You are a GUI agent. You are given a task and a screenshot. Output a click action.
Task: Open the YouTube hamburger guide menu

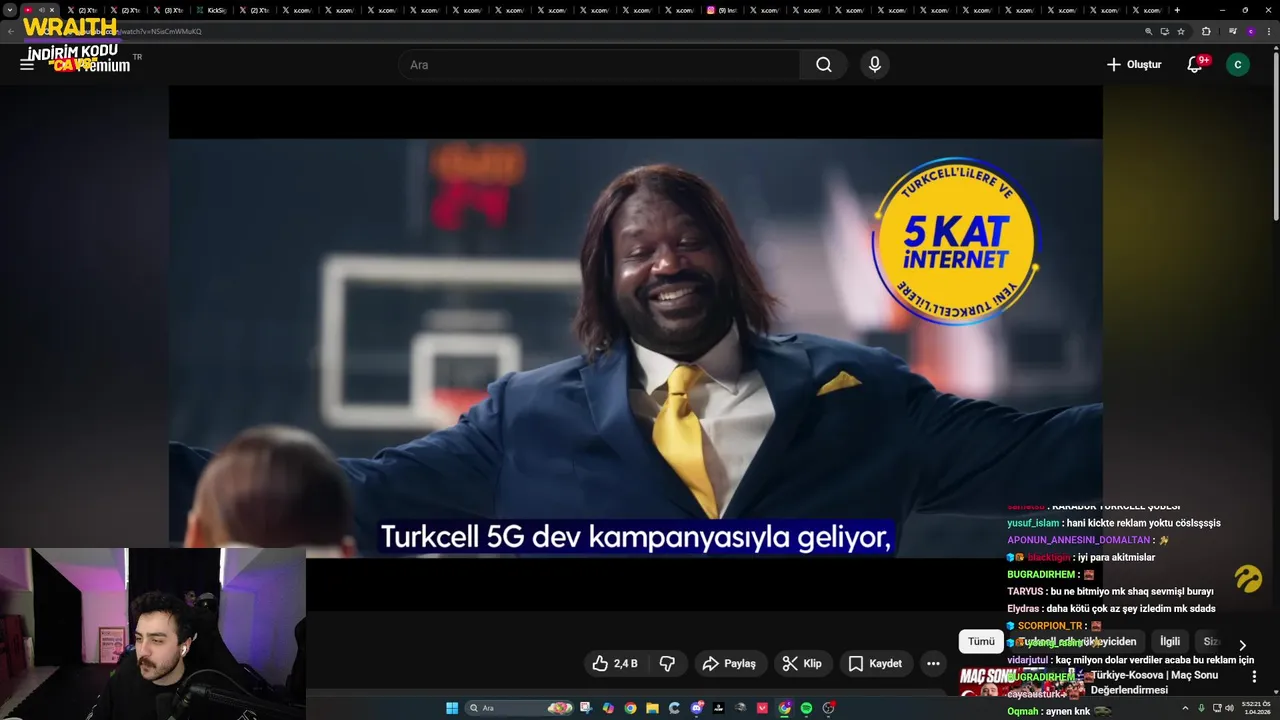tap(27, 64)
